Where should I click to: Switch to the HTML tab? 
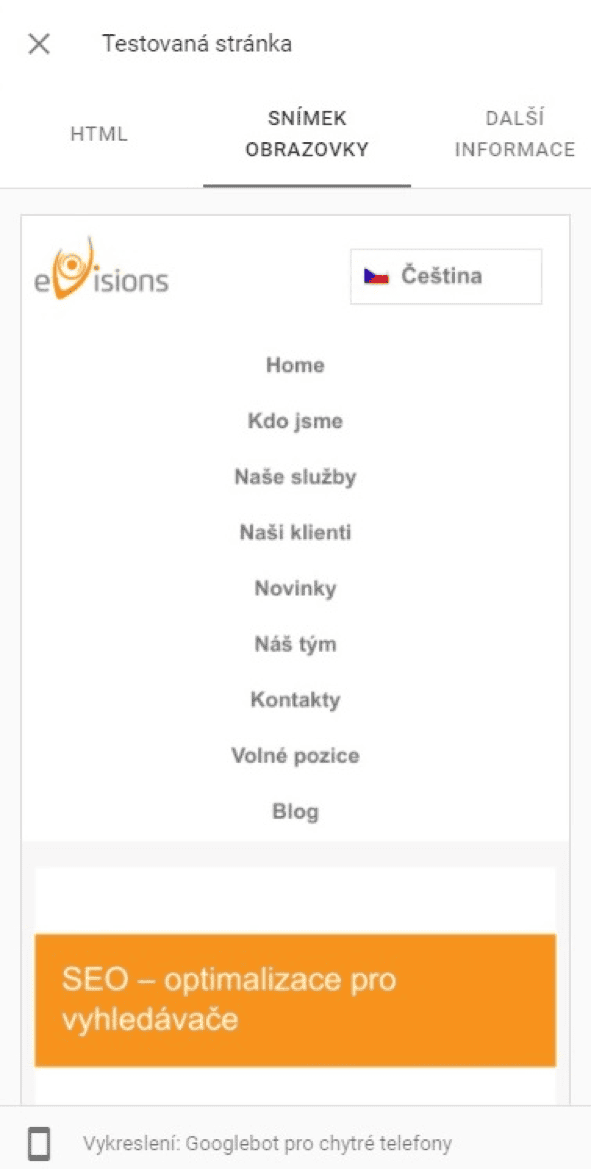99,134
